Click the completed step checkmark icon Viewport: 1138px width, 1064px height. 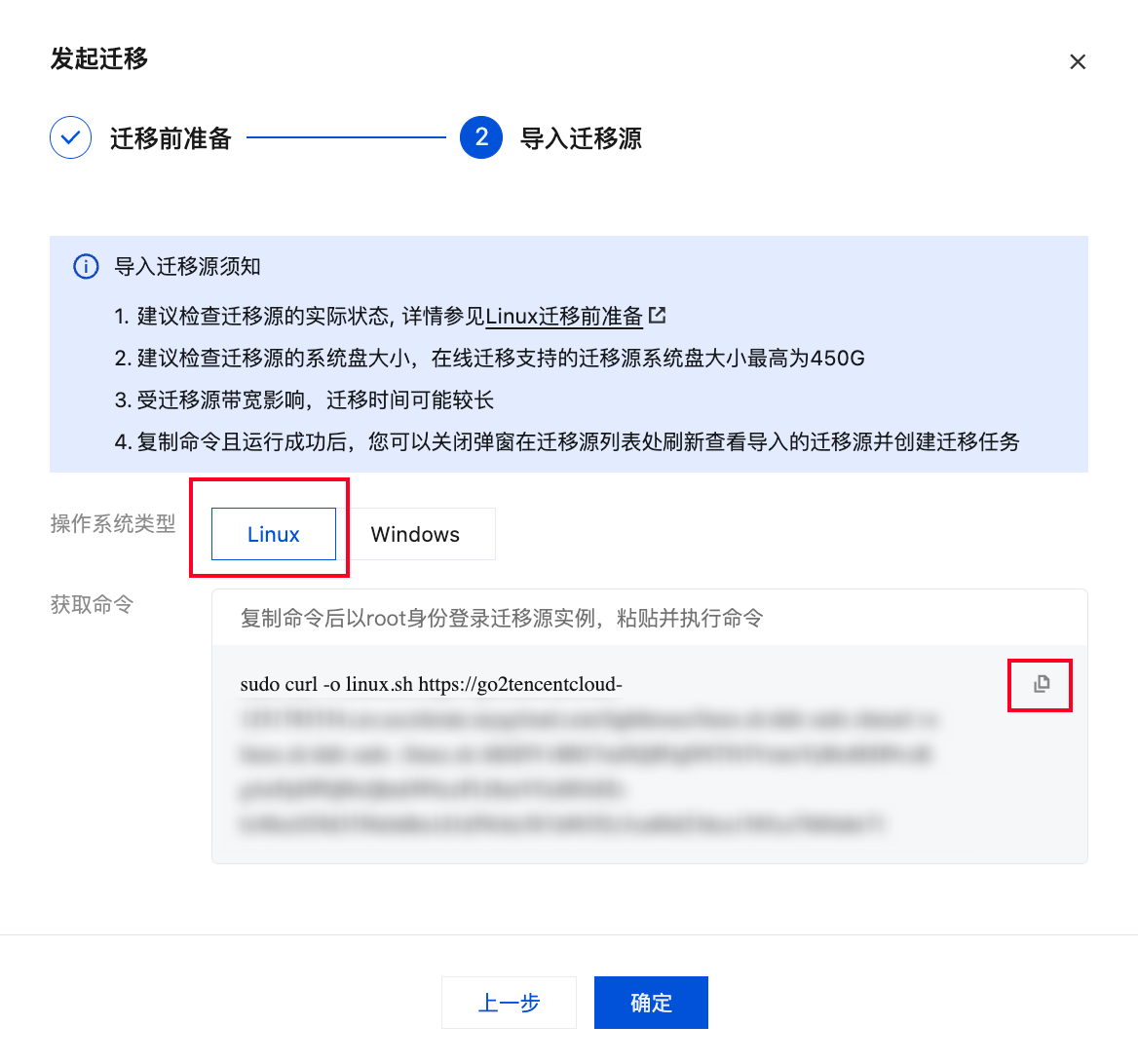(x=70, y=137)
